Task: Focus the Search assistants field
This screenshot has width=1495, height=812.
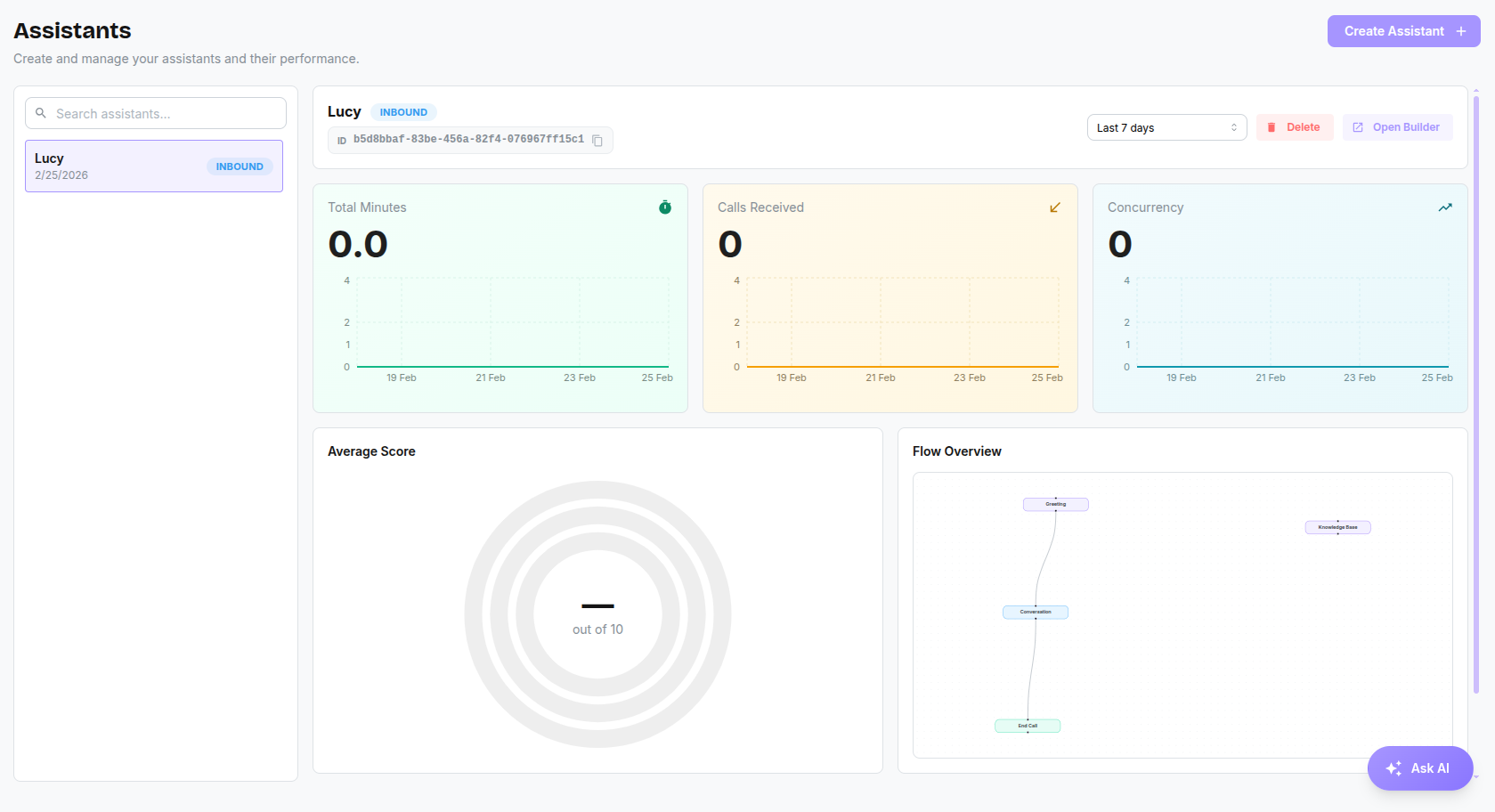Action: pyautogui.click(x=156, y=113)
